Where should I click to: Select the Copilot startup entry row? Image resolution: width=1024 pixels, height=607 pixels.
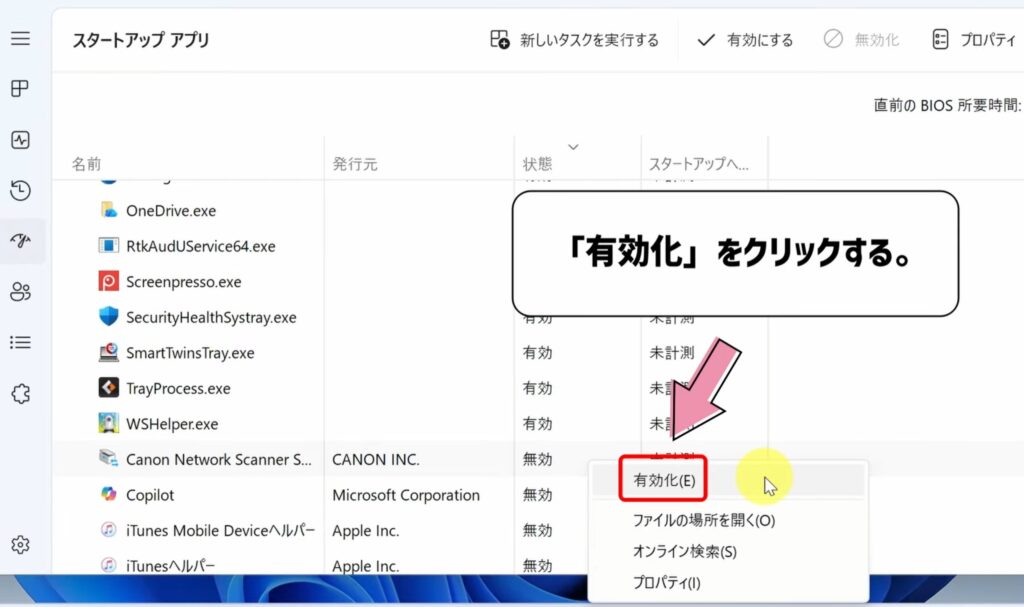coord(150,495)
